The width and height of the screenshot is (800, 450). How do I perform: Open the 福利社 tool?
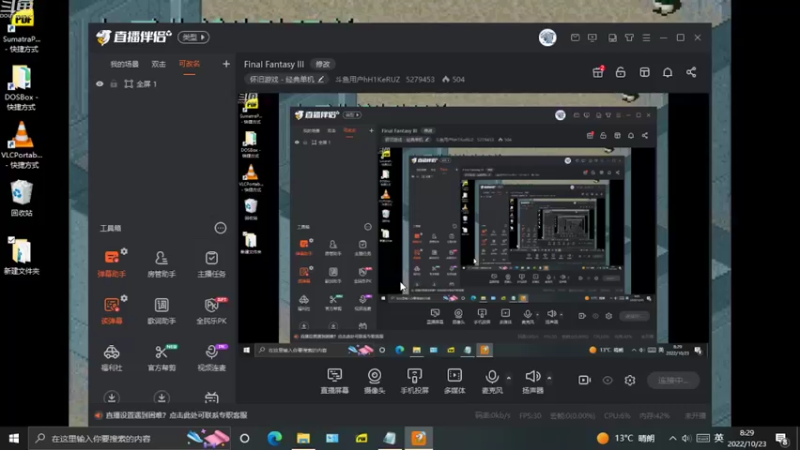(x=112, y=357)
